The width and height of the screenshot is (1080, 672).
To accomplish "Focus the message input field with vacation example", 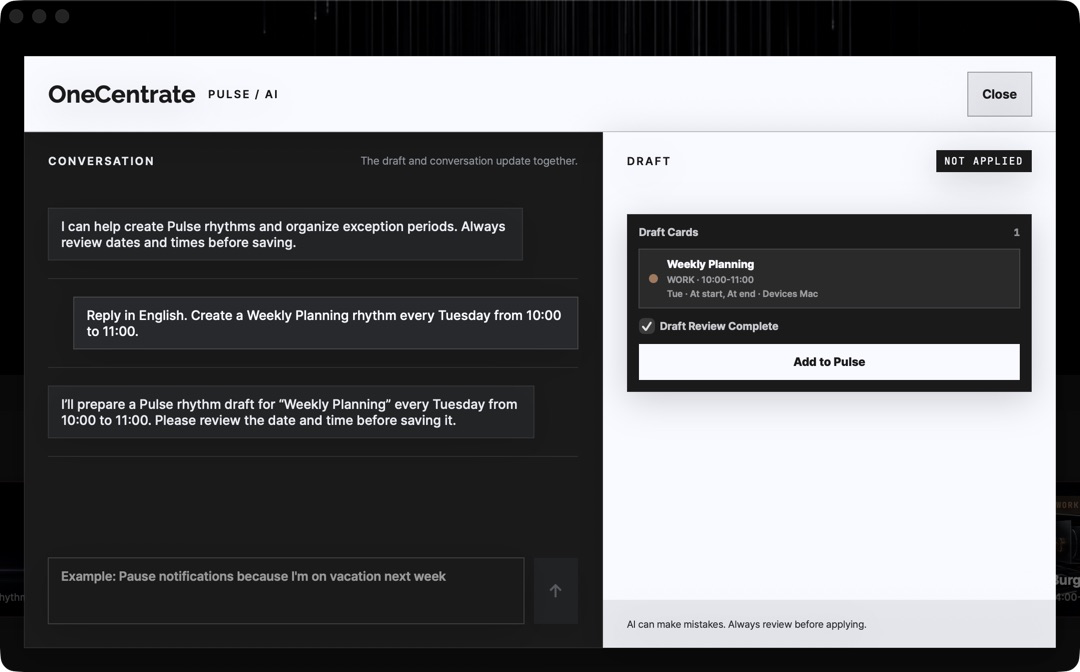I will [286, 591].
